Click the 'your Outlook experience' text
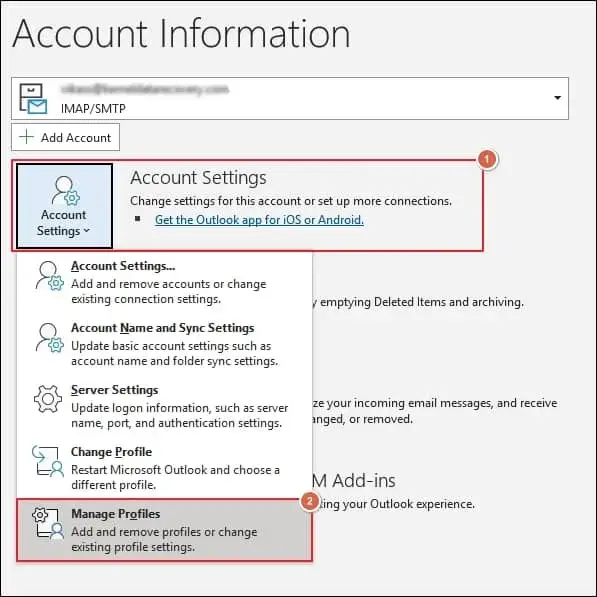Image resolution: width=597 pixels, height=597 pixels. pos(409,504)
